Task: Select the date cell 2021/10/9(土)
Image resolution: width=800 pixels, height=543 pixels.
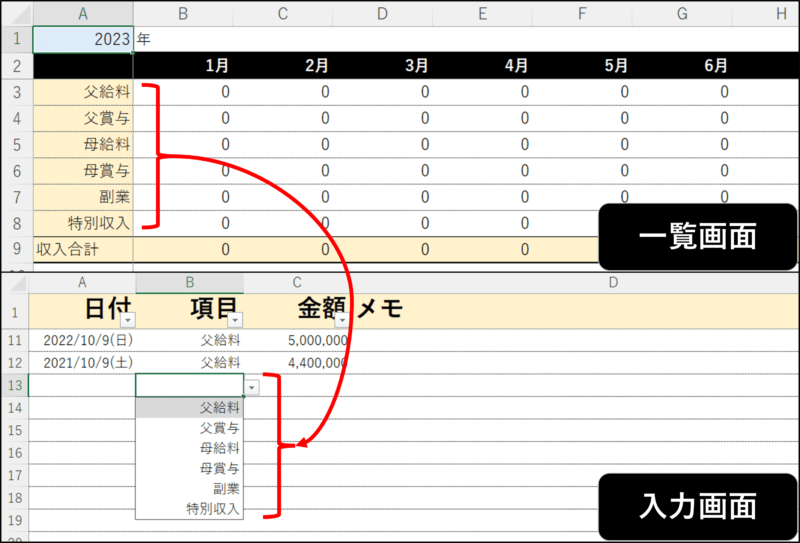Action: tap(82, 363)
